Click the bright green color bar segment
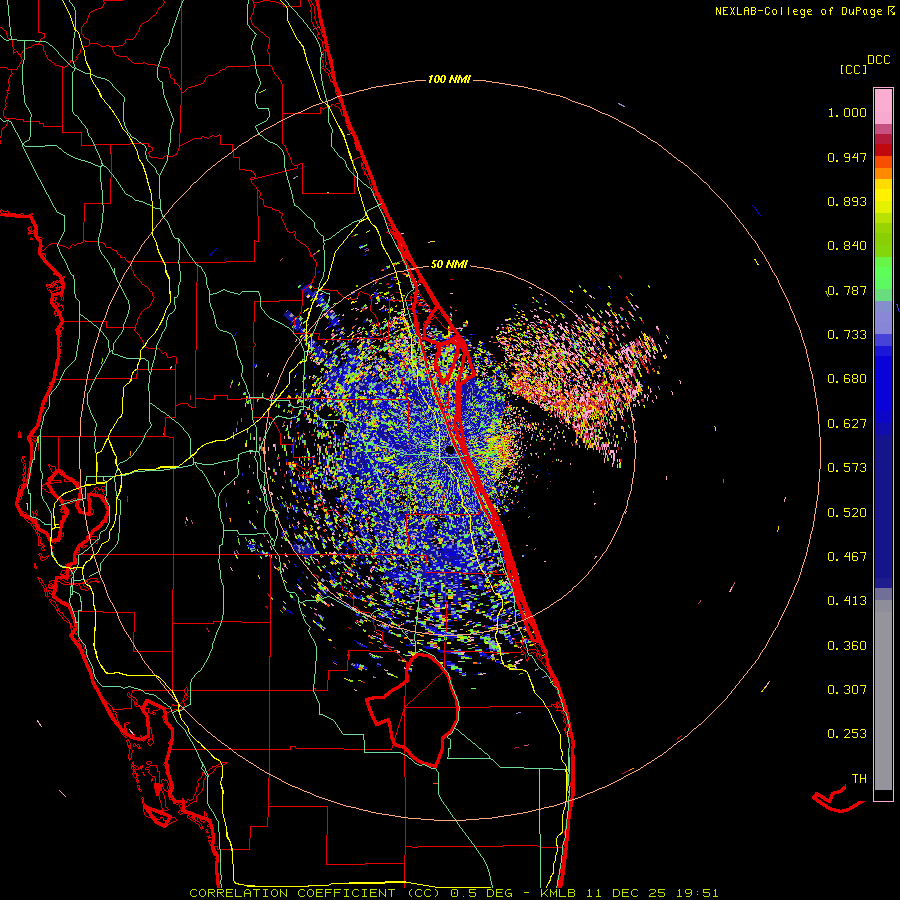The width and height of the screenshot is (900, 900). point(883,273)
